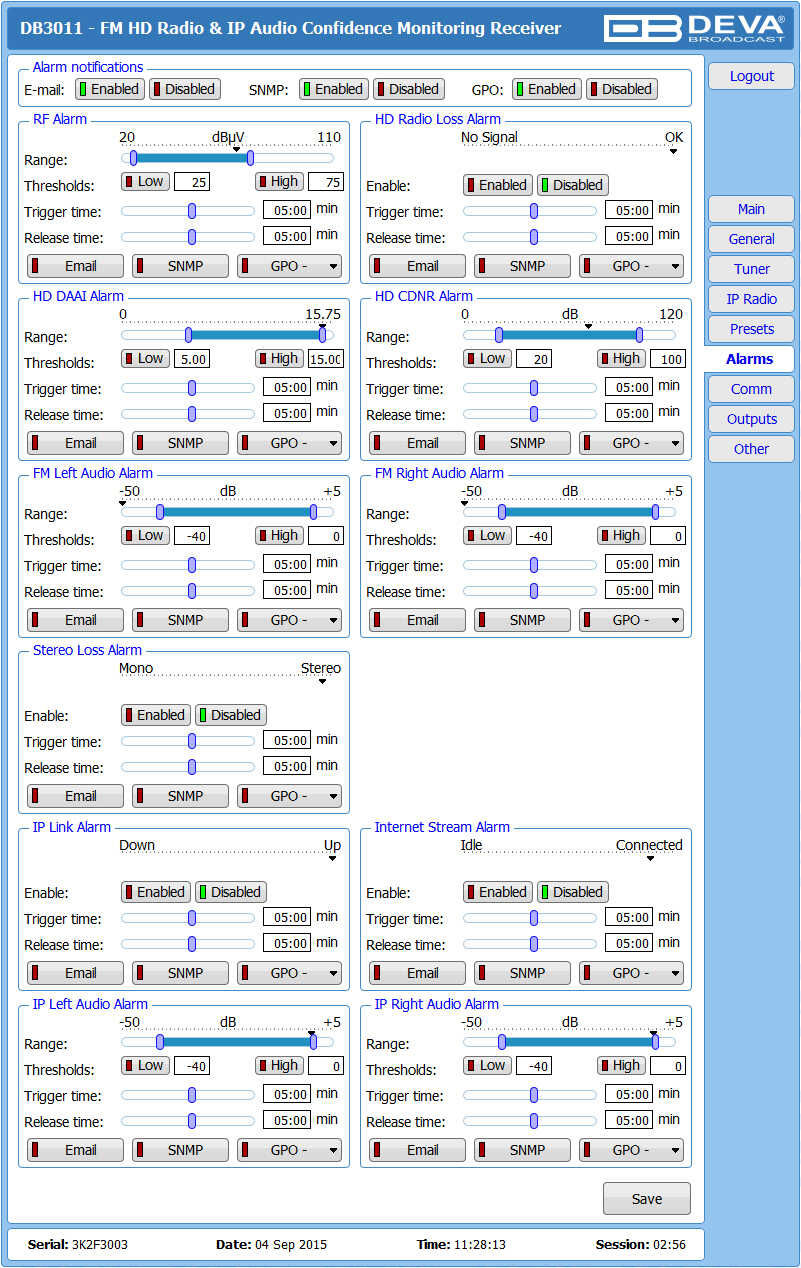Screen dimensions: 801x1268
Task: Toggle SNMP for Internet Stream Alarm
Action: coord(522,973)
